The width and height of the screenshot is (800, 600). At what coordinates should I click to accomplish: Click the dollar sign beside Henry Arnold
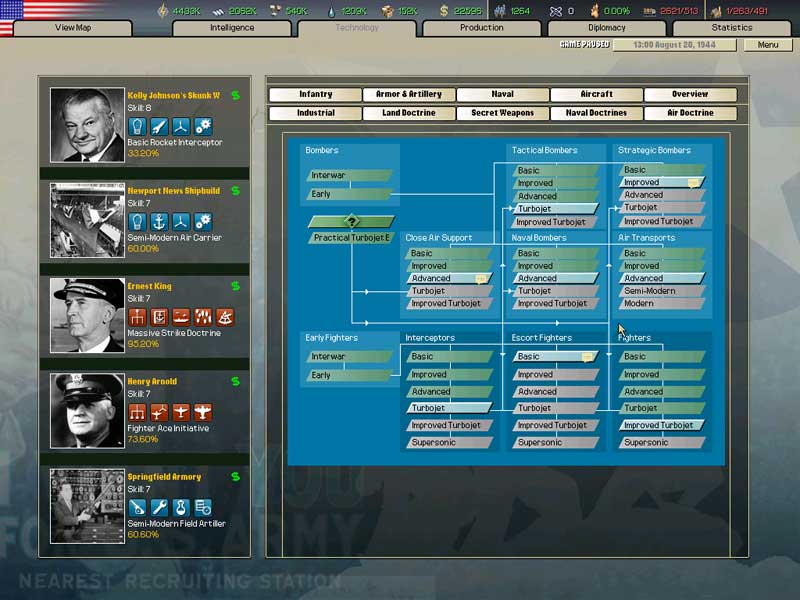point(235,382)
